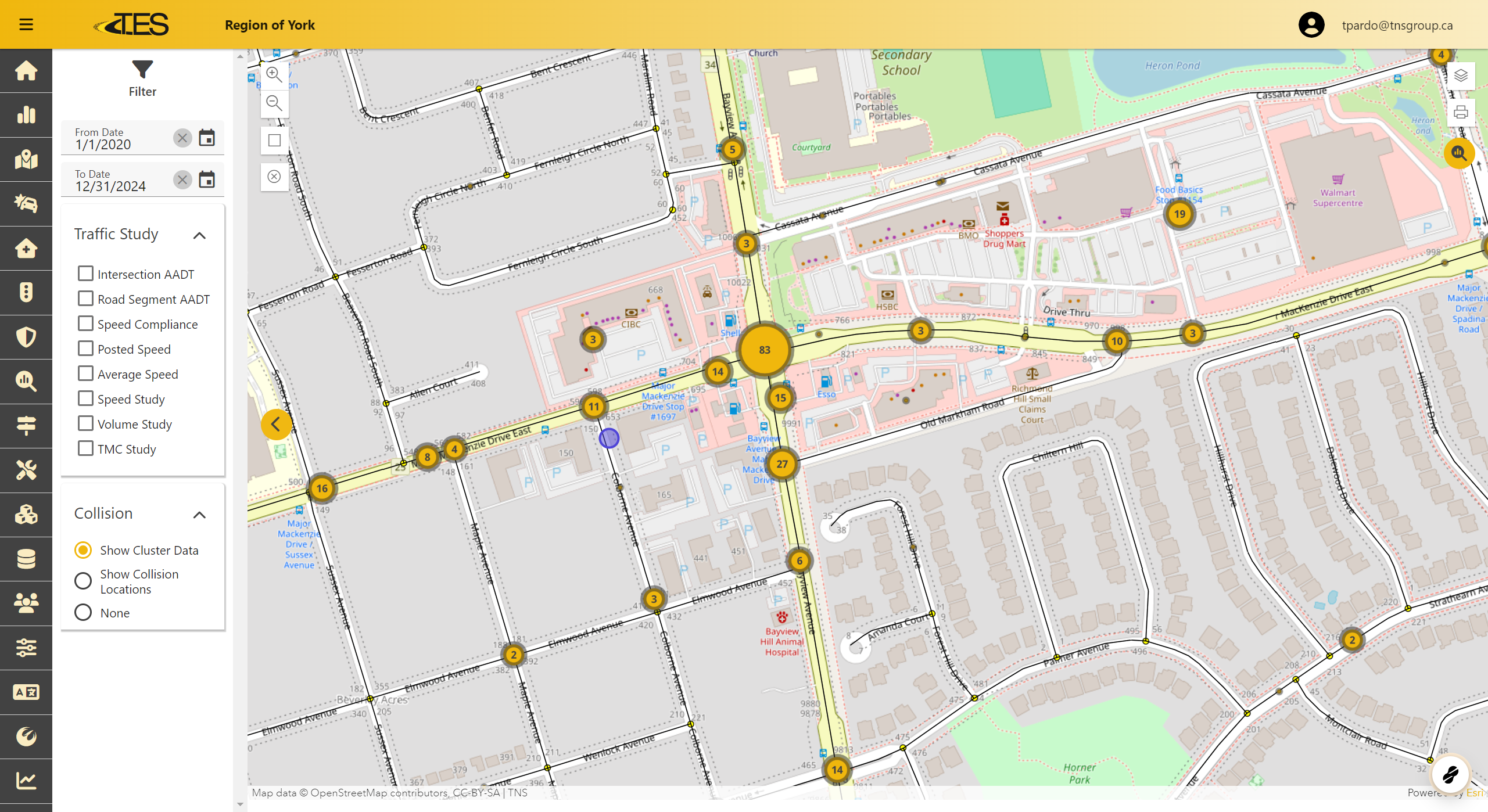Viewport: 1488px width, 812px height.
Task: Click the map zoom out icon
Action: pos(274,103)
